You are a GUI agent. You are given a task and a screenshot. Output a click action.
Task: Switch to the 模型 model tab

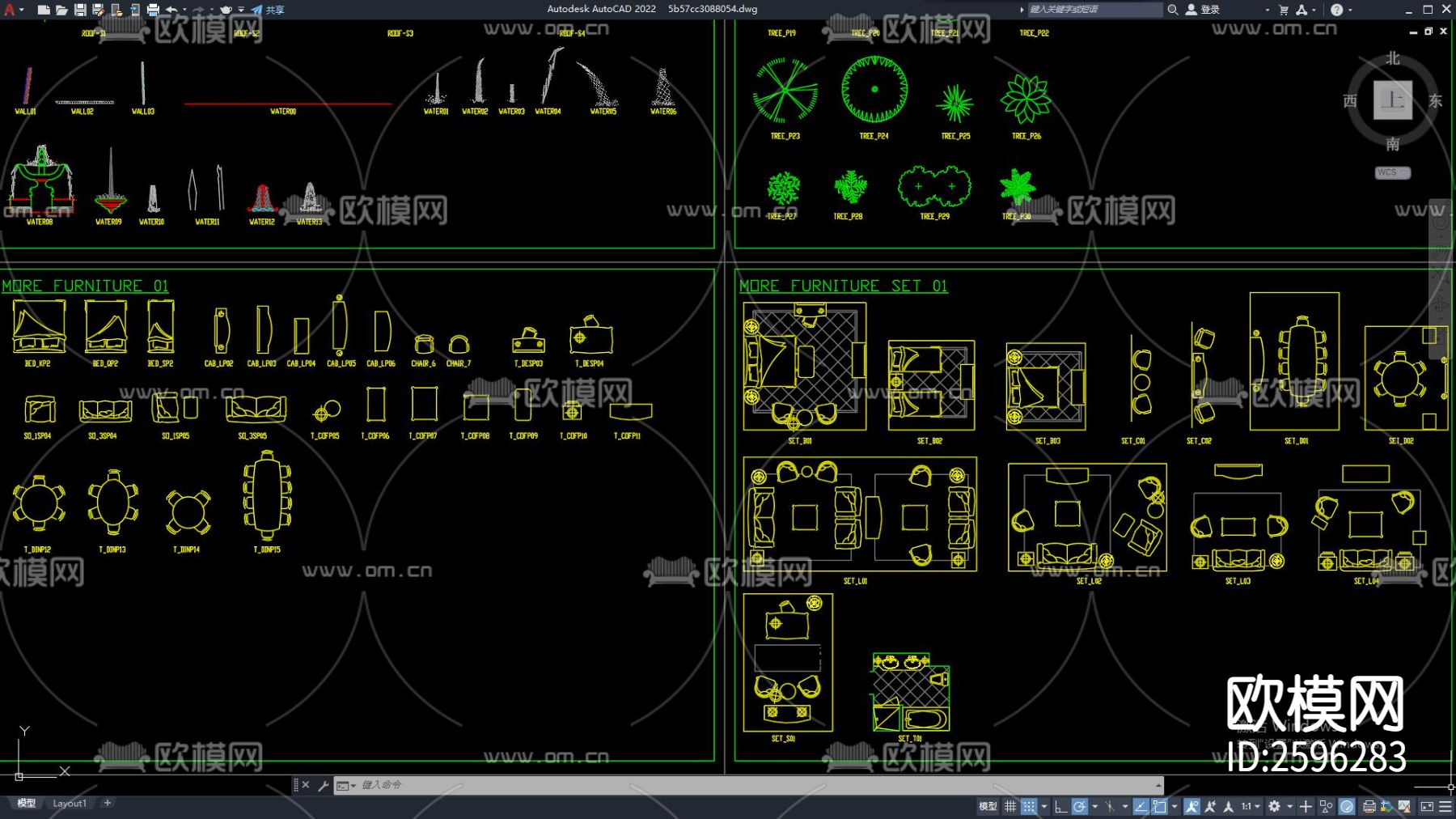(27, 804)
